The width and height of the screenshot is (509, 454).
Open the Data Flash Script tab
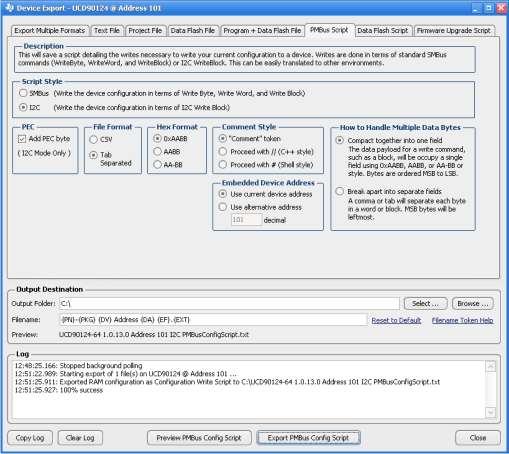click(383, 31)
